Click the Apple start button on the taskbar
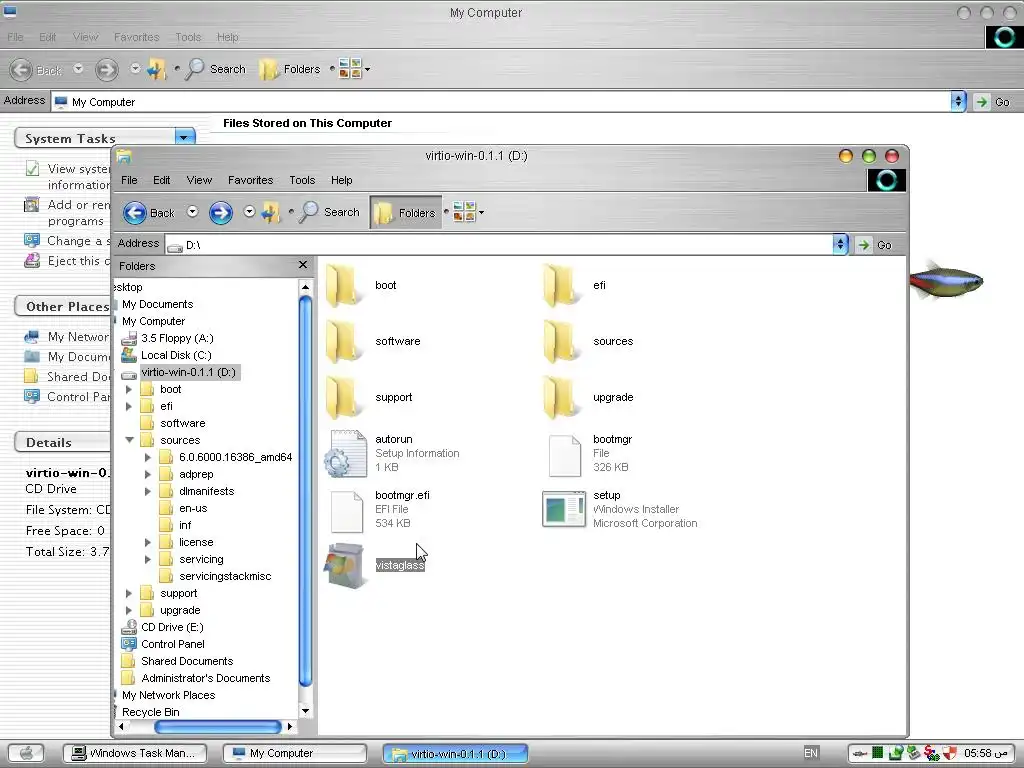 point(26,753)
